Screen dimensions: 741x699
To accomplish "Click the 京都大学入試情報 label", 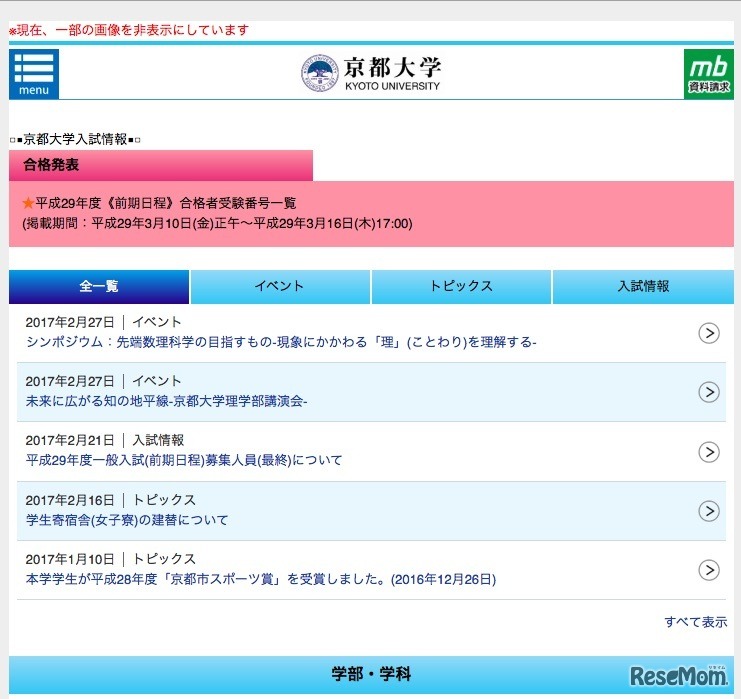I will [x=75, y=139].
